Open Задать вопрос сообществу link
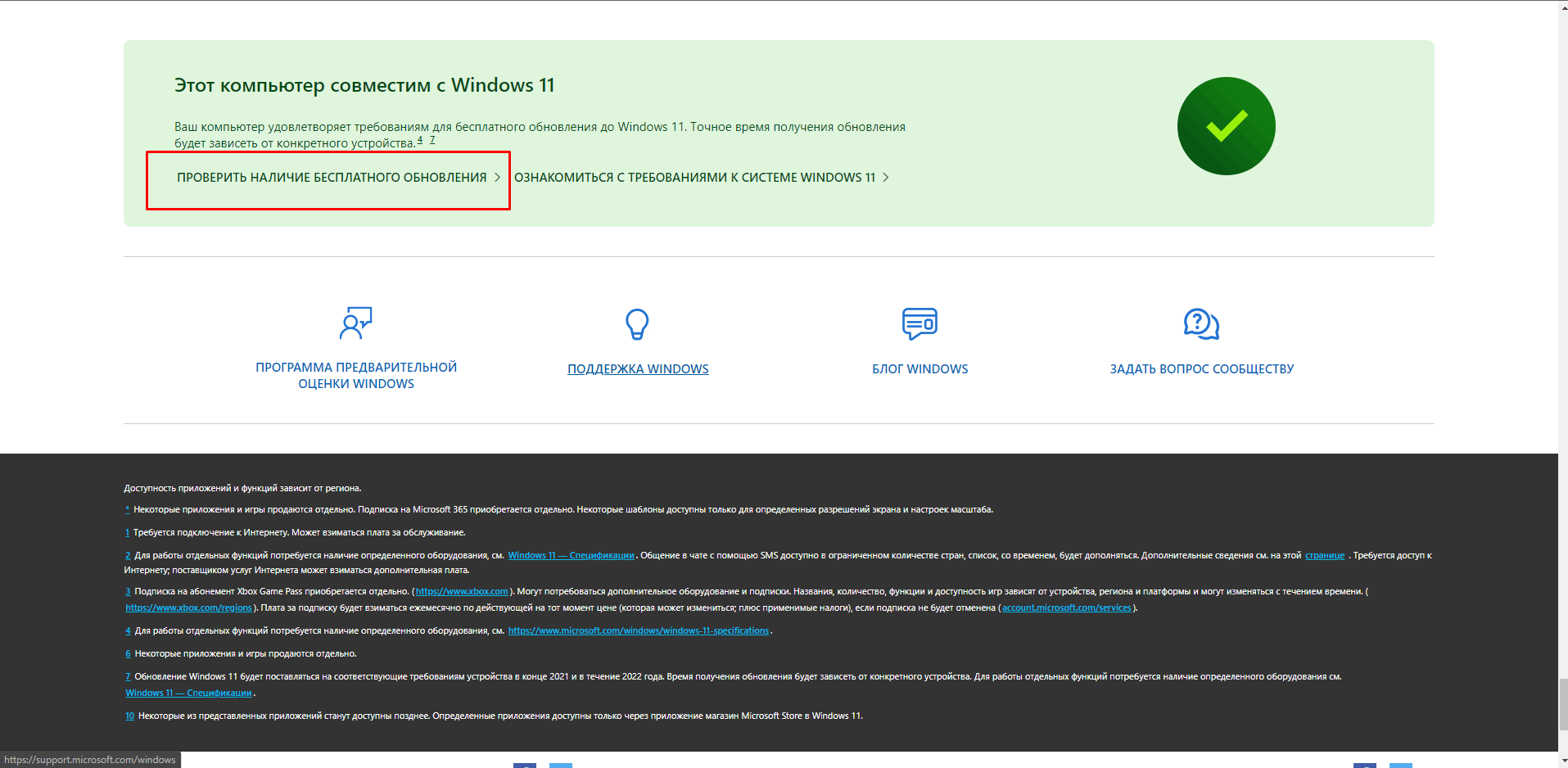1568x768 pixels. 1202,369
